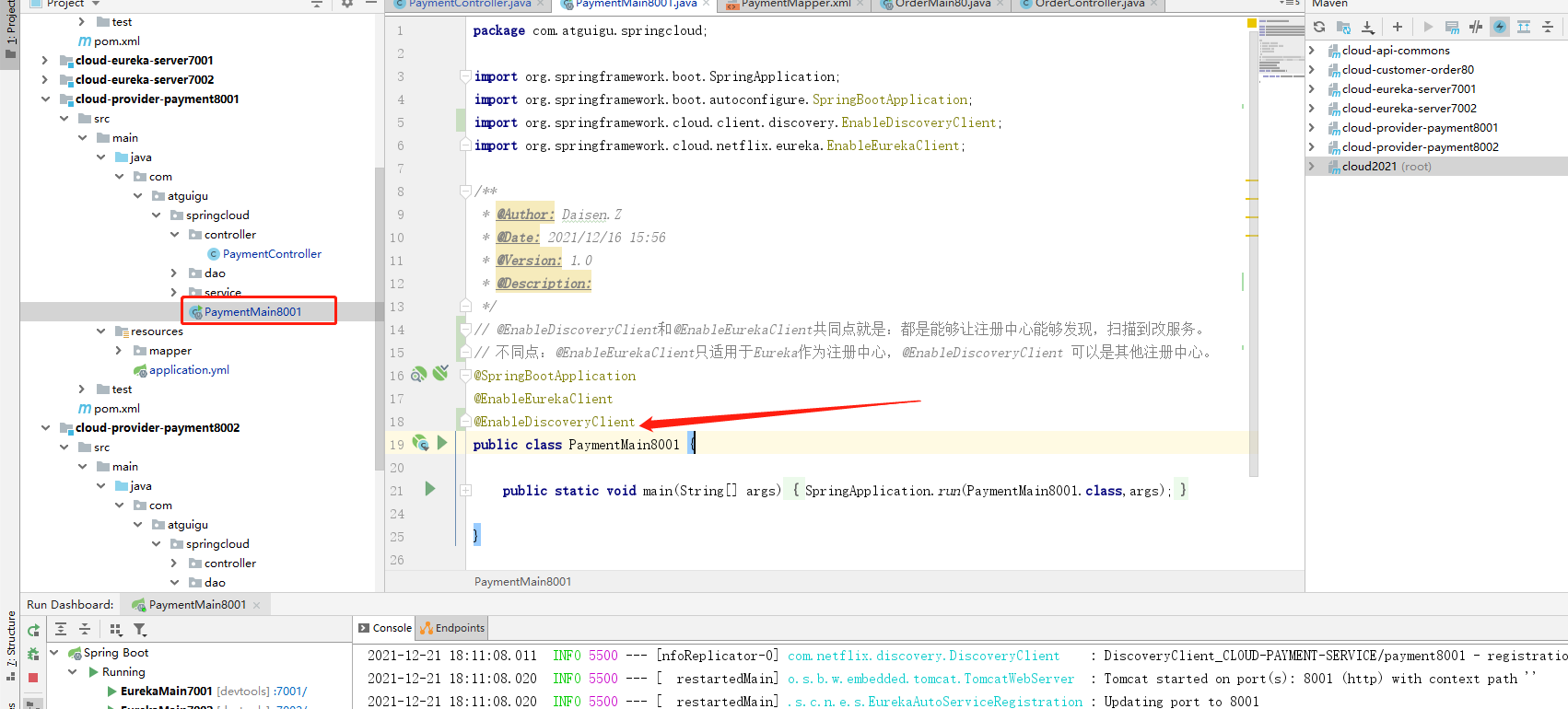The height and width of the screenshot is (709, 1568).
Task: Click EurekaAutoServiceRegistration link in console
Action: coord(935,702)
